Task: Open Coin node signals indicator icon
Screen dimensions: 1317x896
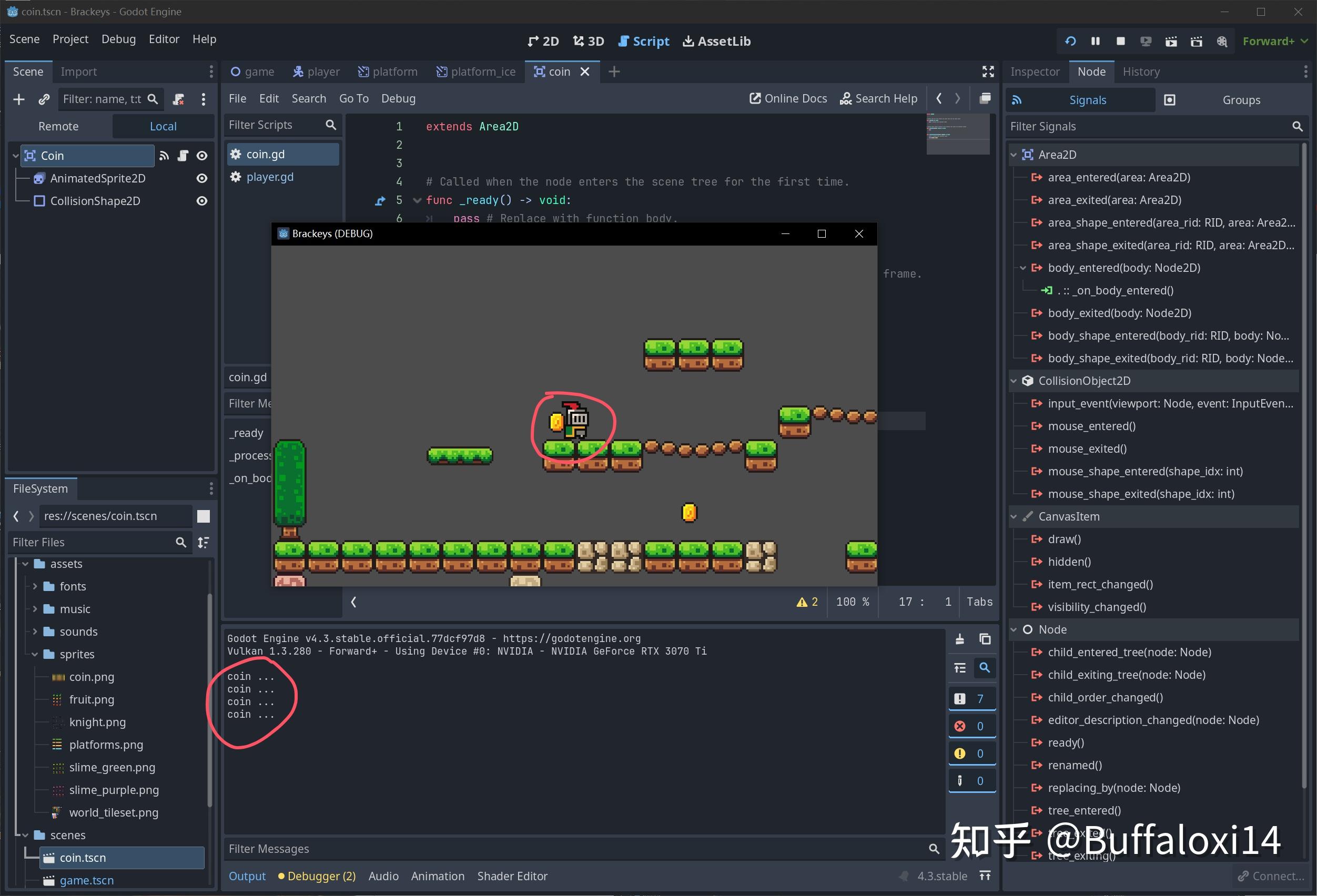Action: pyautogui.click(x=164, y=156)
